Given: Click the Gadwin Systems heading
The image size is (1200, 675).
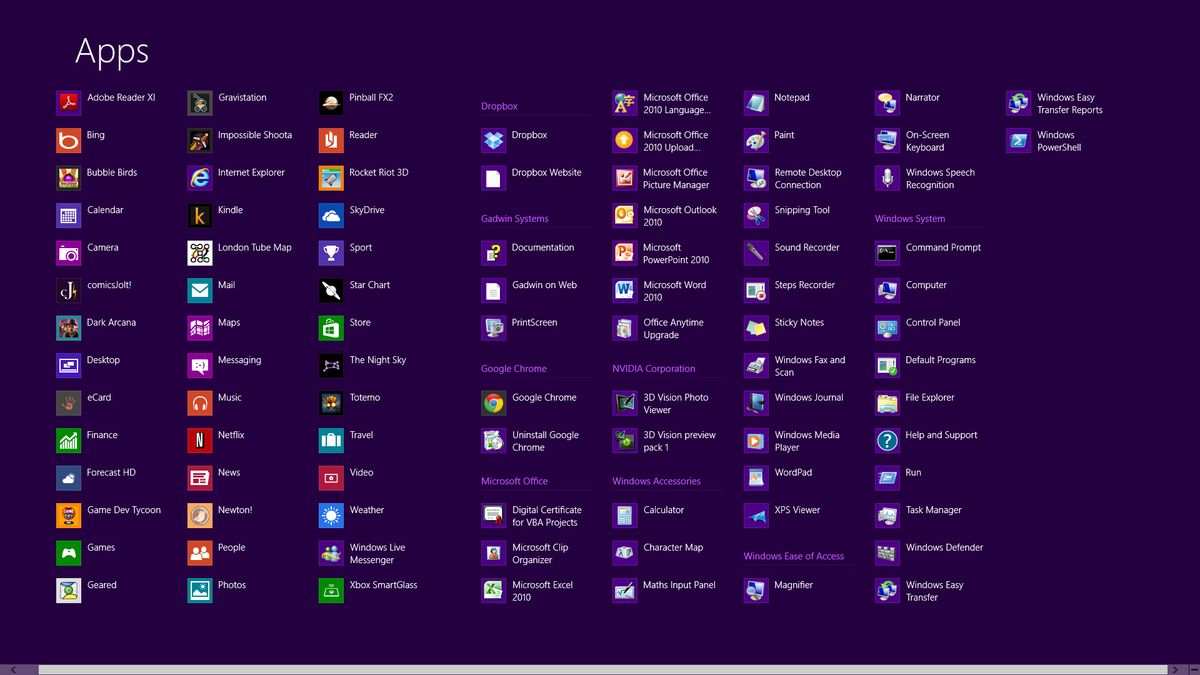Looking at the screenshot, I should point(517,219).
